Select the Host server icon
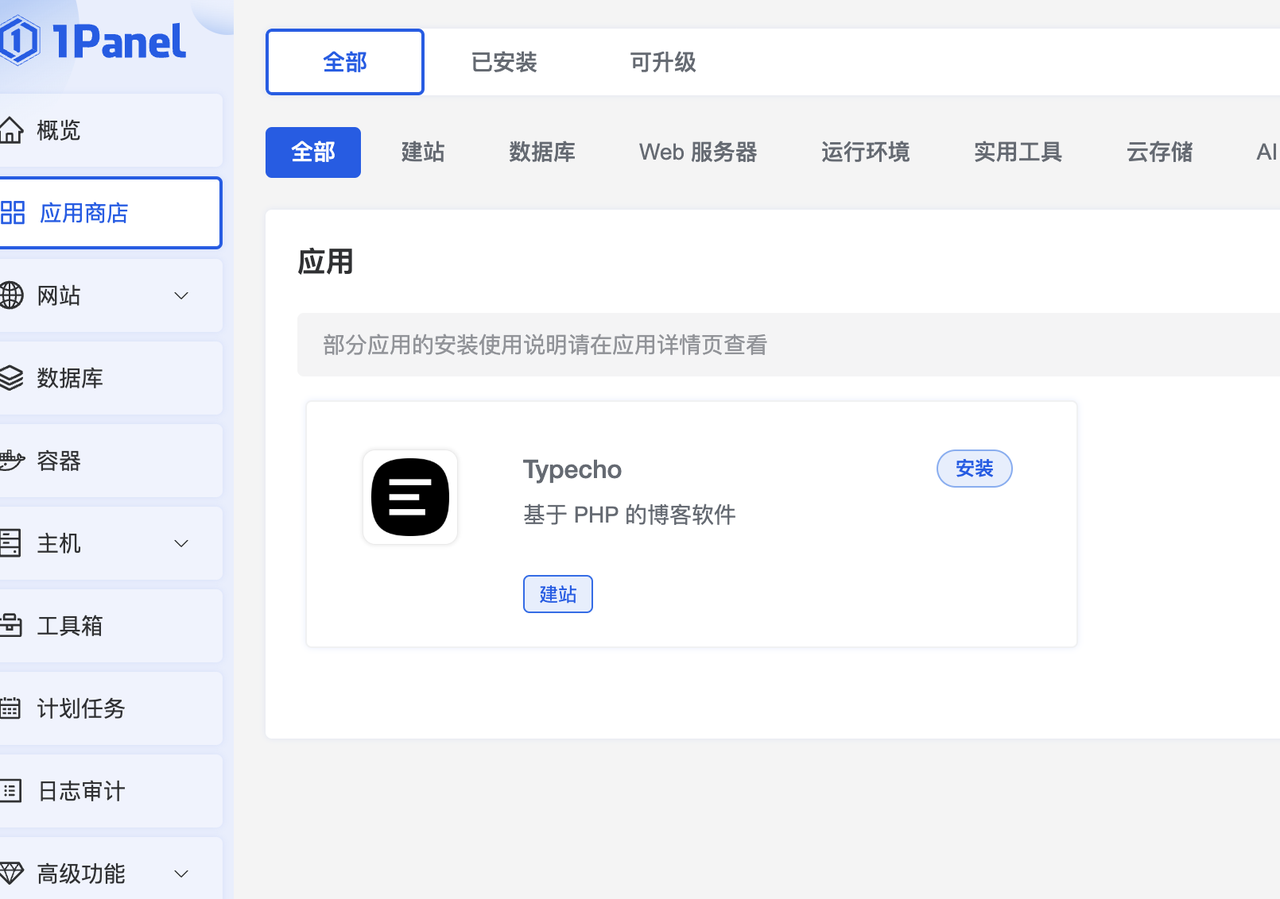This screenshot has height=899, width=1280. (11, 543)
